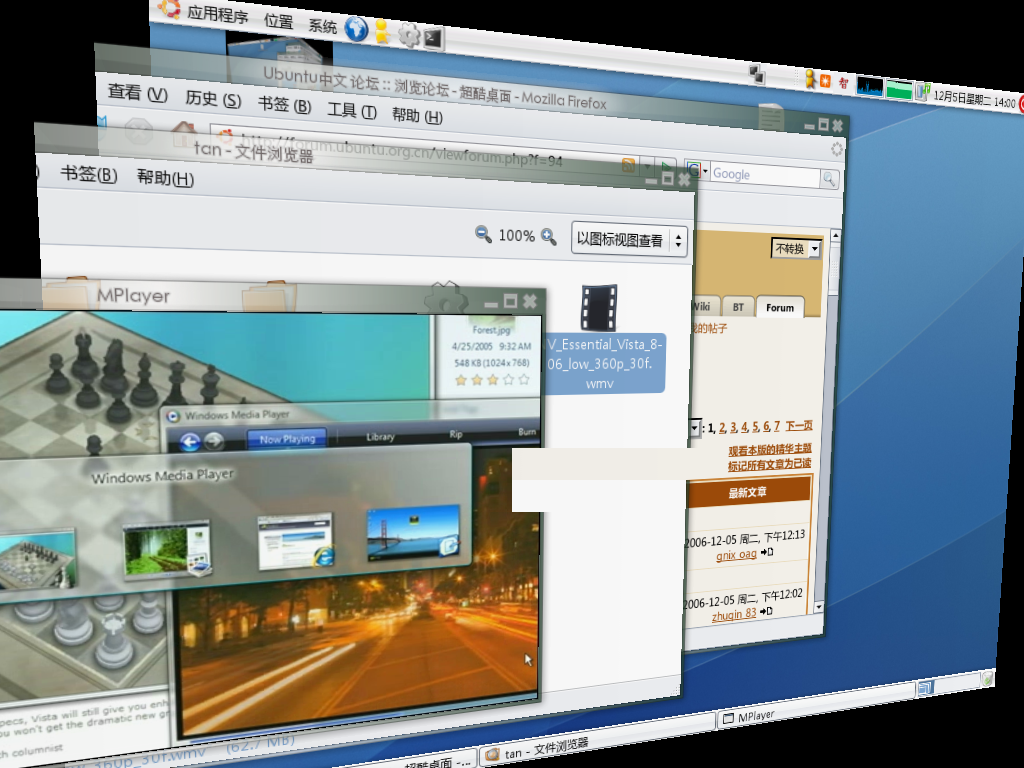
Task: Open the 以图标视图查看 view dropdown
Action: pos(629,240)
